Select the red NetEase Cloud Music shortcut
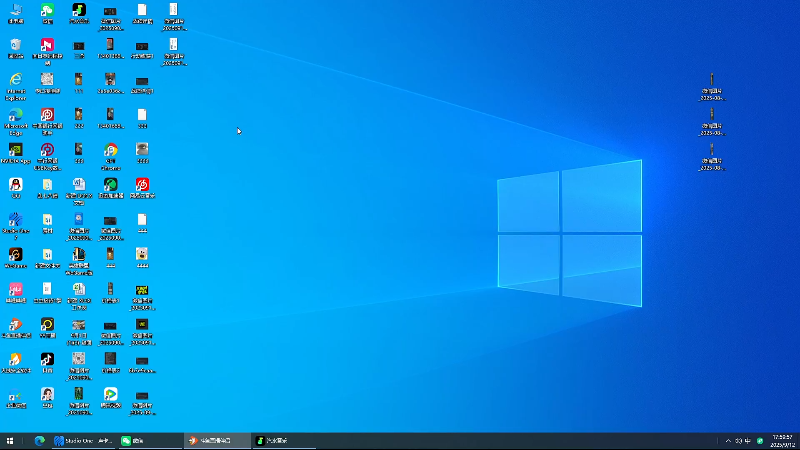 click(142, 188)
